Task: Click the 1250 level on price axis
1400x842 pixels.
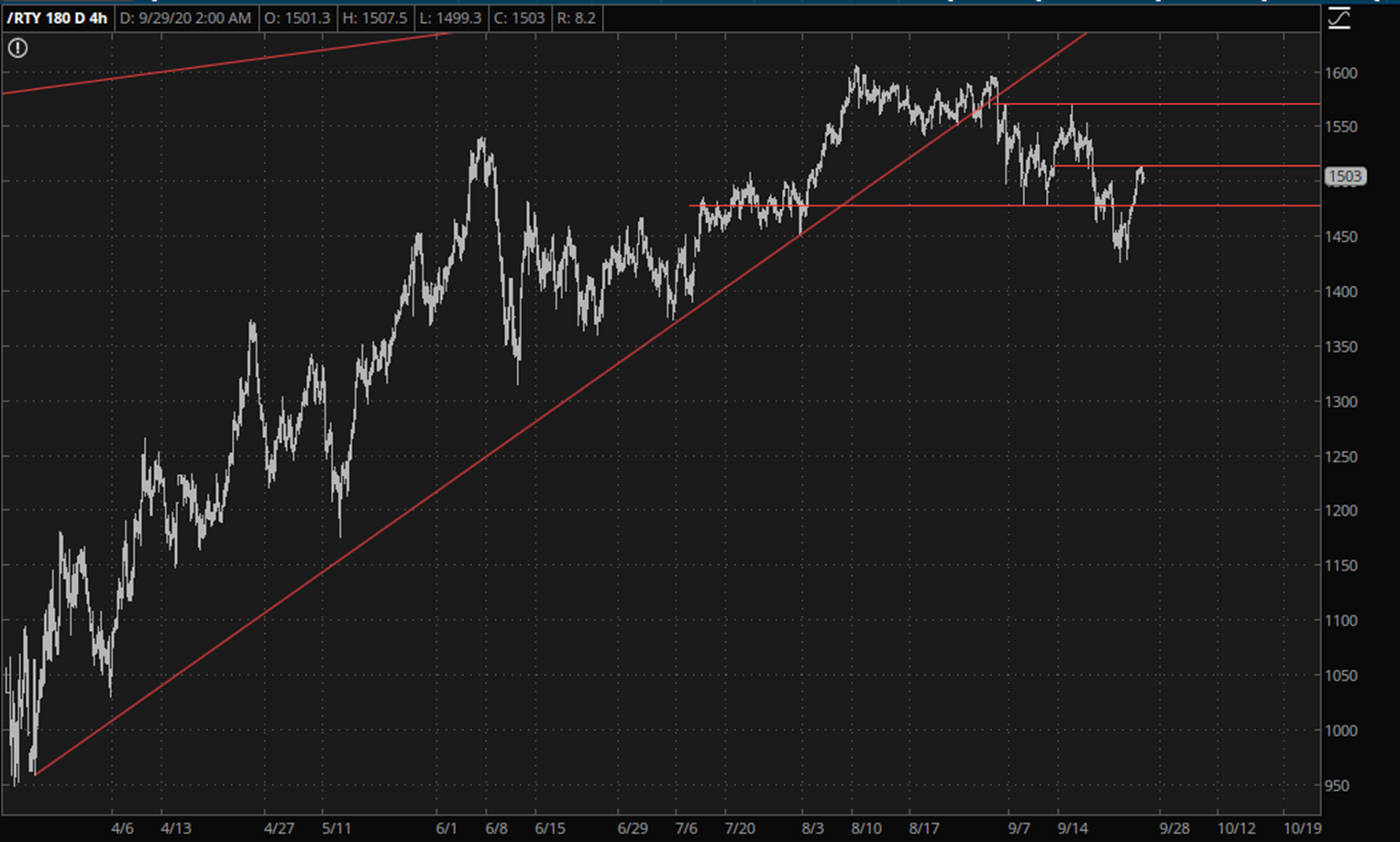Action: [x=1340, y=457]
